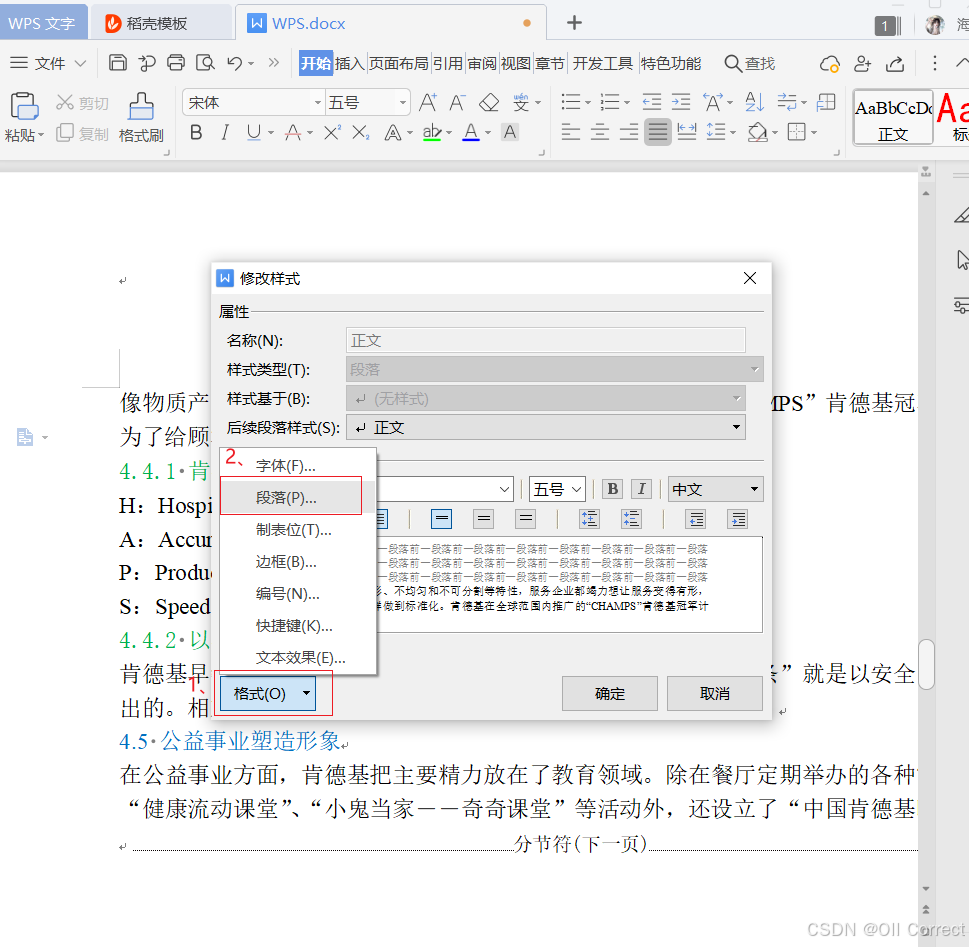Click decrease indent icon in ribbon
The height and width of the screenshot is (947, 969).
(x=651, y=102)
